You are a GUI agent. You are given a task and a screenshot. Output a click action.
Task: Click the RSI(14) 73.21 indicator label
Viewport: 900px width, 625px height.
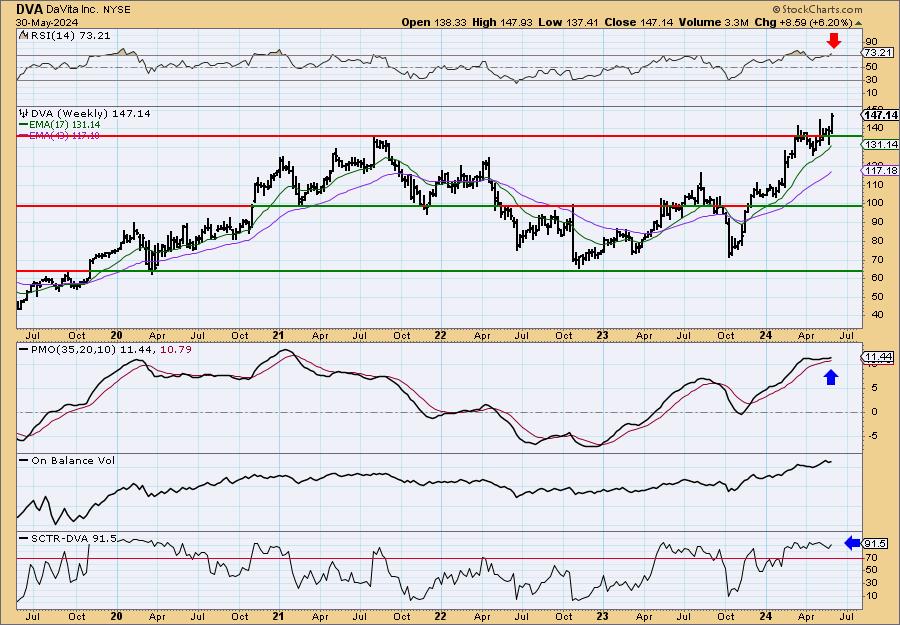click(71, 36)
